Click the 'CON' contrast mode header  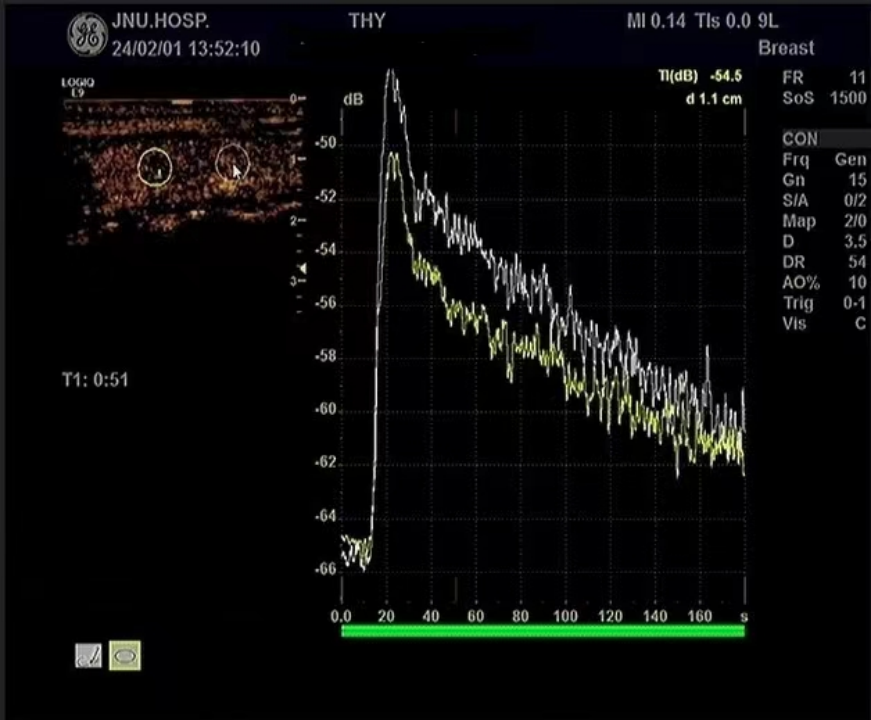(x=800, y=138)
